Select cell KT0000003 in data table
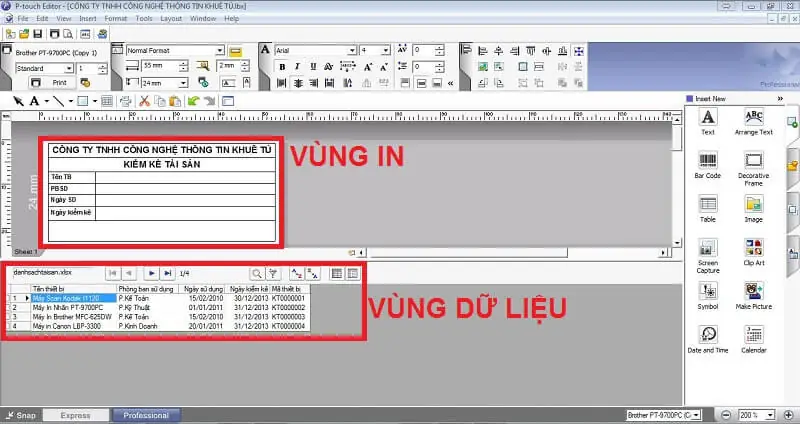The width and height of the screenshot is (800, 424). (x=289, y=317)
